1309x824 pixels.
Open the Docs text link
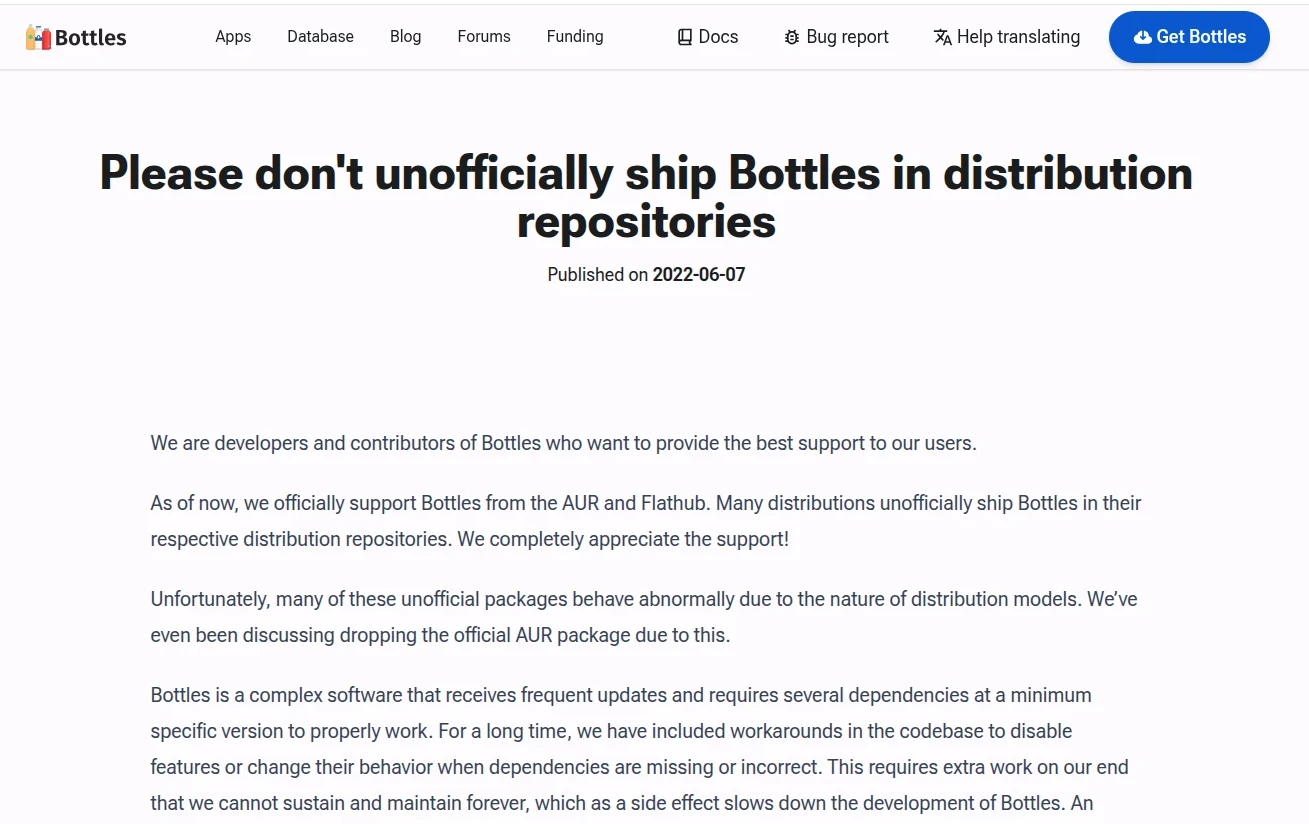click(x=718, y=37)
